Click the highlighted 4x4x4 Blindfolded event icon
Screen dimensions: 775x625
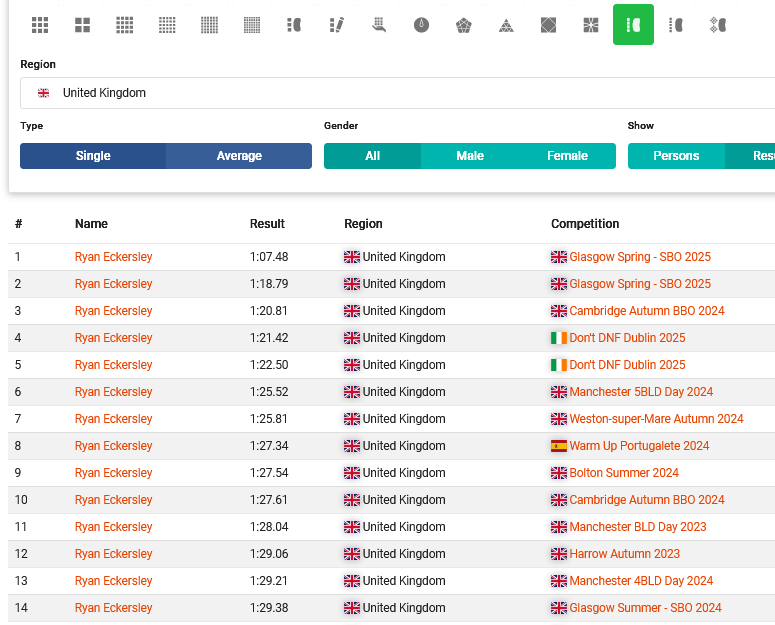[633, 25]
